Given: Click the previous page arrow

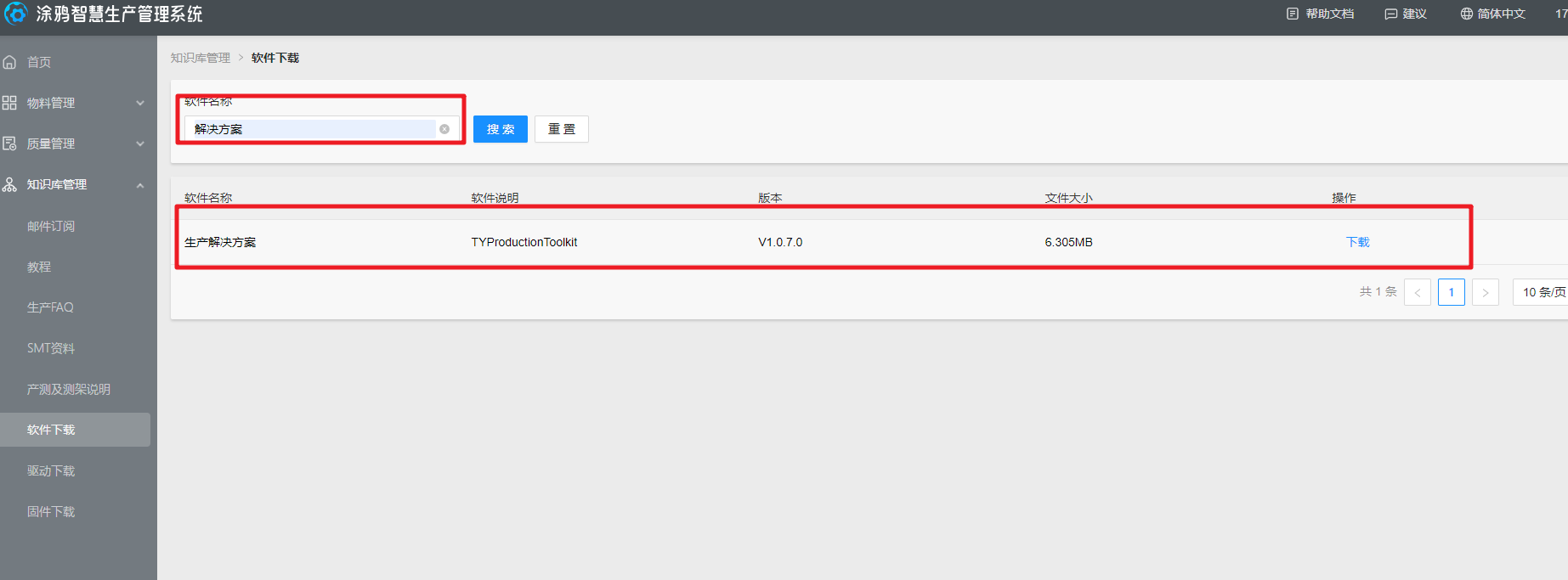Looking at the screenshot, I should pos(1418,292).
